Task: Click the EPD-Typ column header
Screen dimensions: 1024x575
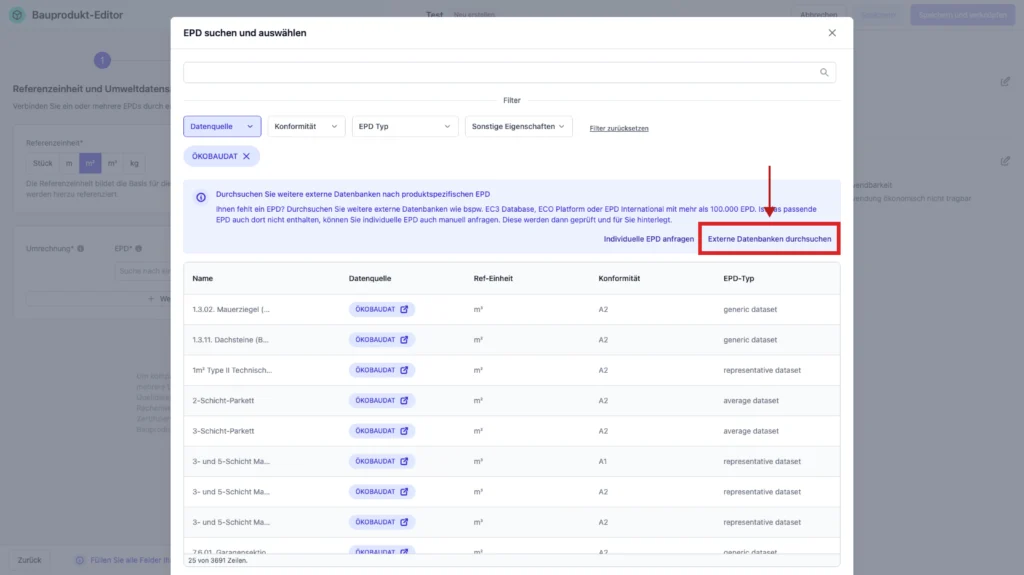Action: coord(739,278)
